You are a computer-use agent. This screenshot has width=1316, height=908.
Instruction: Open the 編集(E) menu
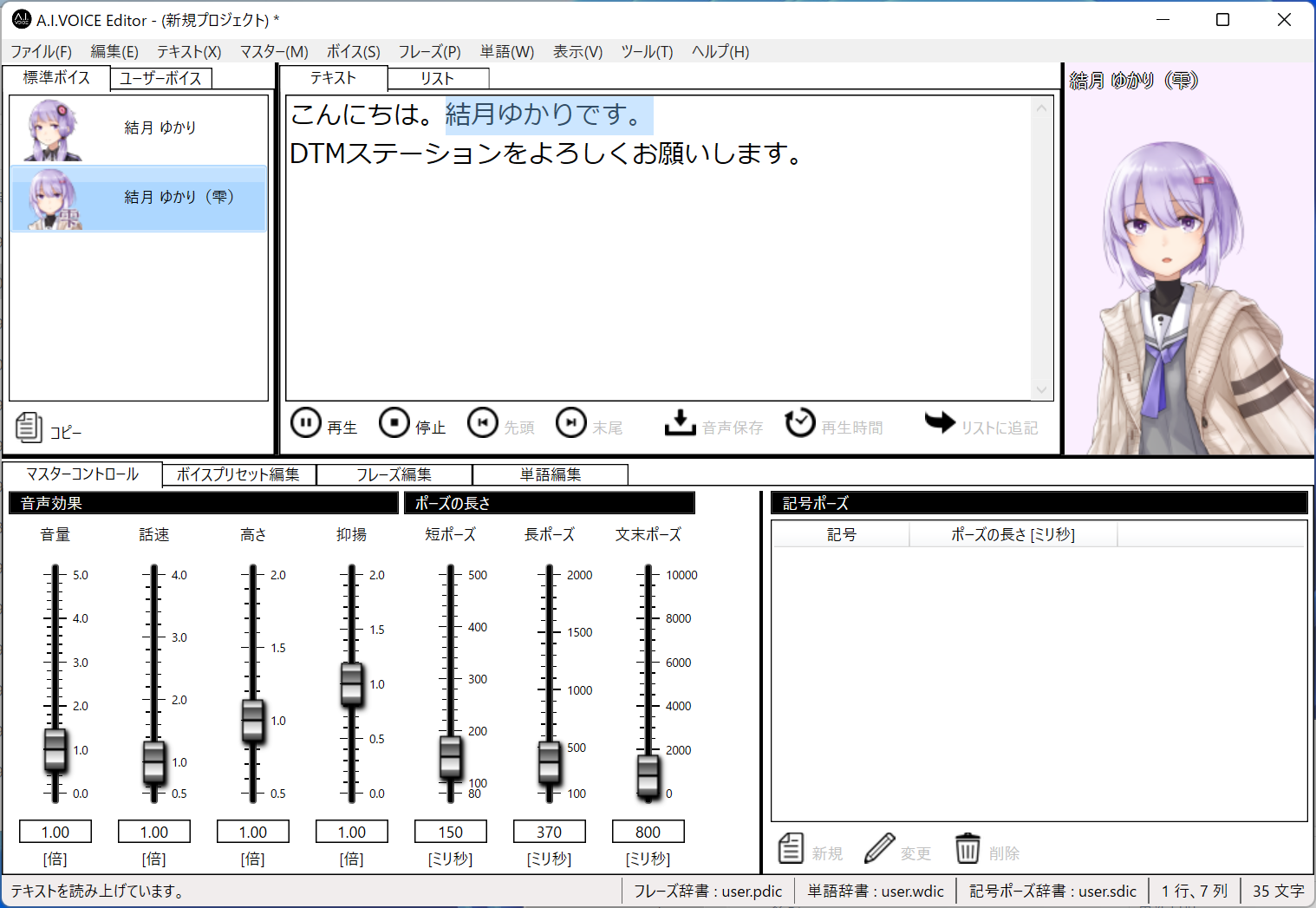pos(114,52)
